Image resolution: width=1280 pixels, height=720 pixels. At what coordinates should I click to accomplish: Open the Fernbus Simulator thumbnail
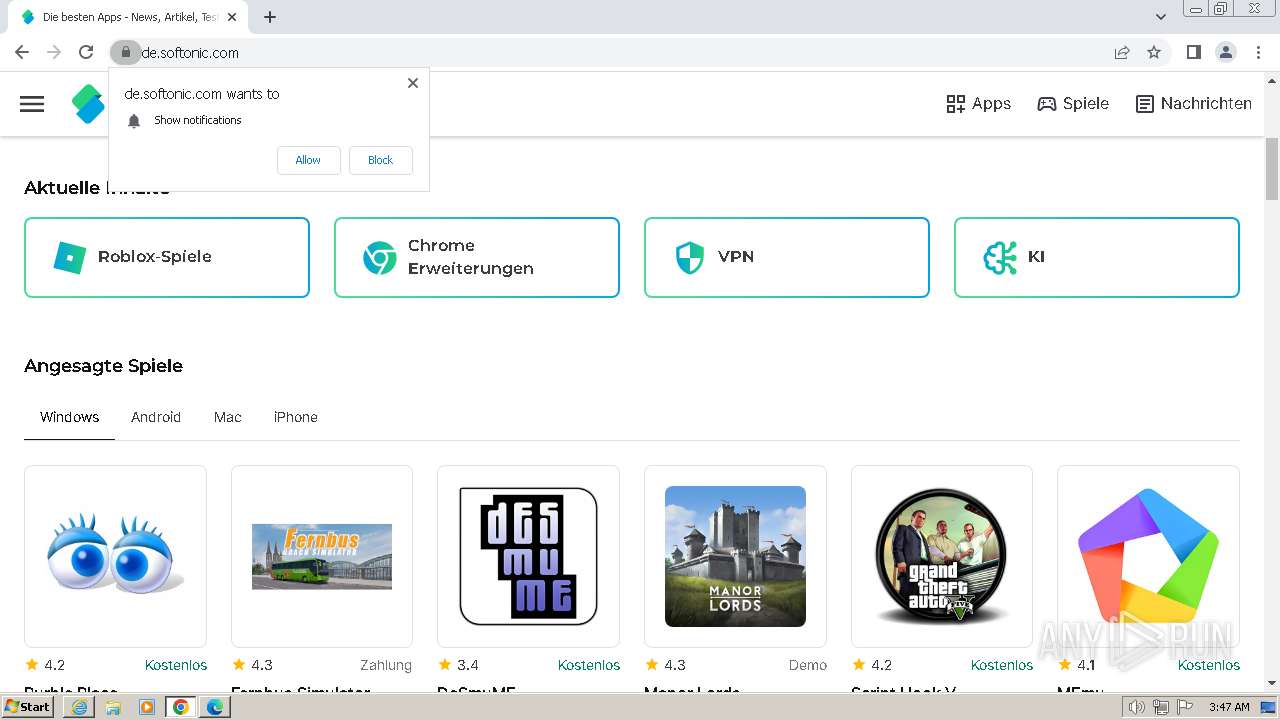click(322, 556)
